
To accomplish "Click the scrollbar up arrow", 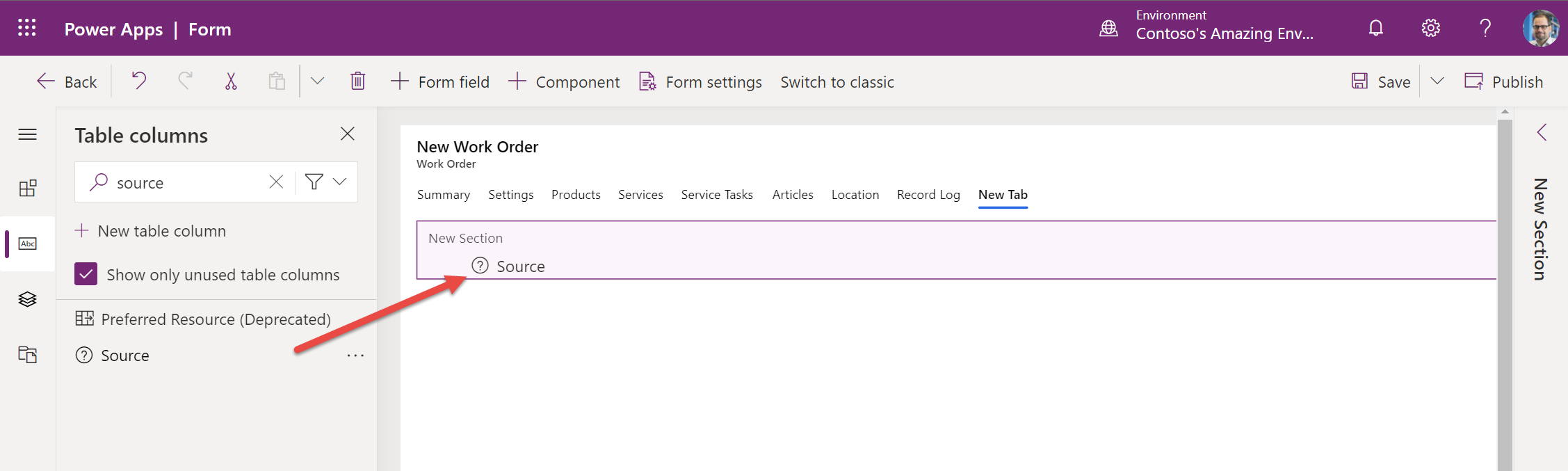I will (1505, 111).
